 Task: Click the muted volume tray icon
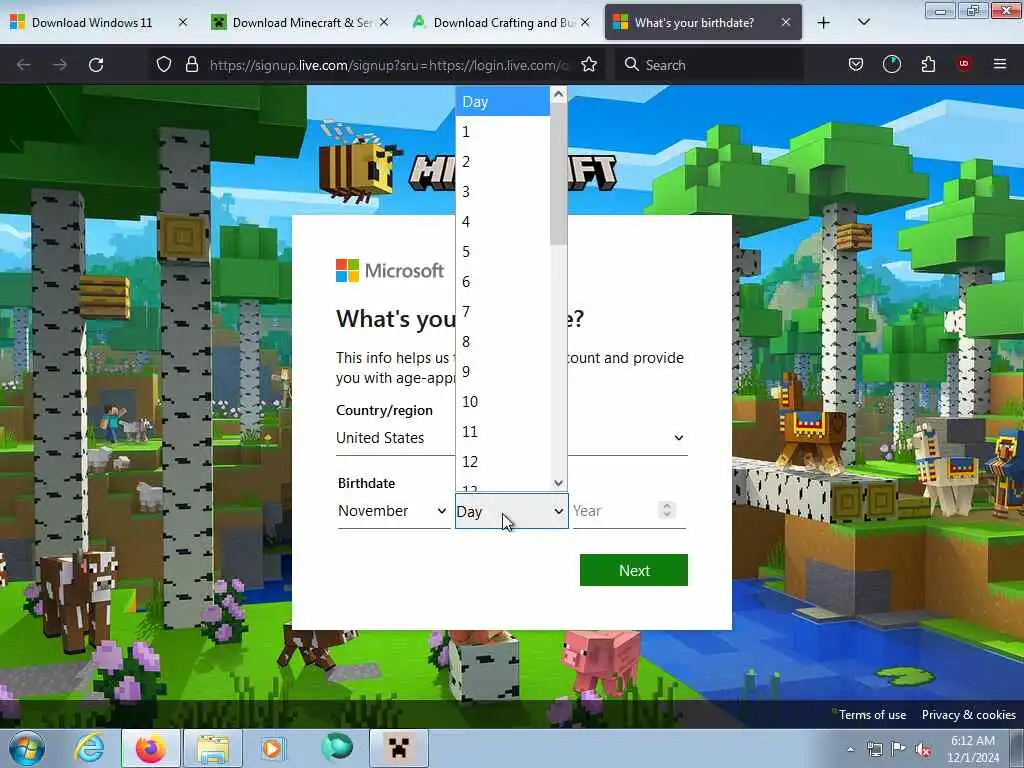(923, 750)
